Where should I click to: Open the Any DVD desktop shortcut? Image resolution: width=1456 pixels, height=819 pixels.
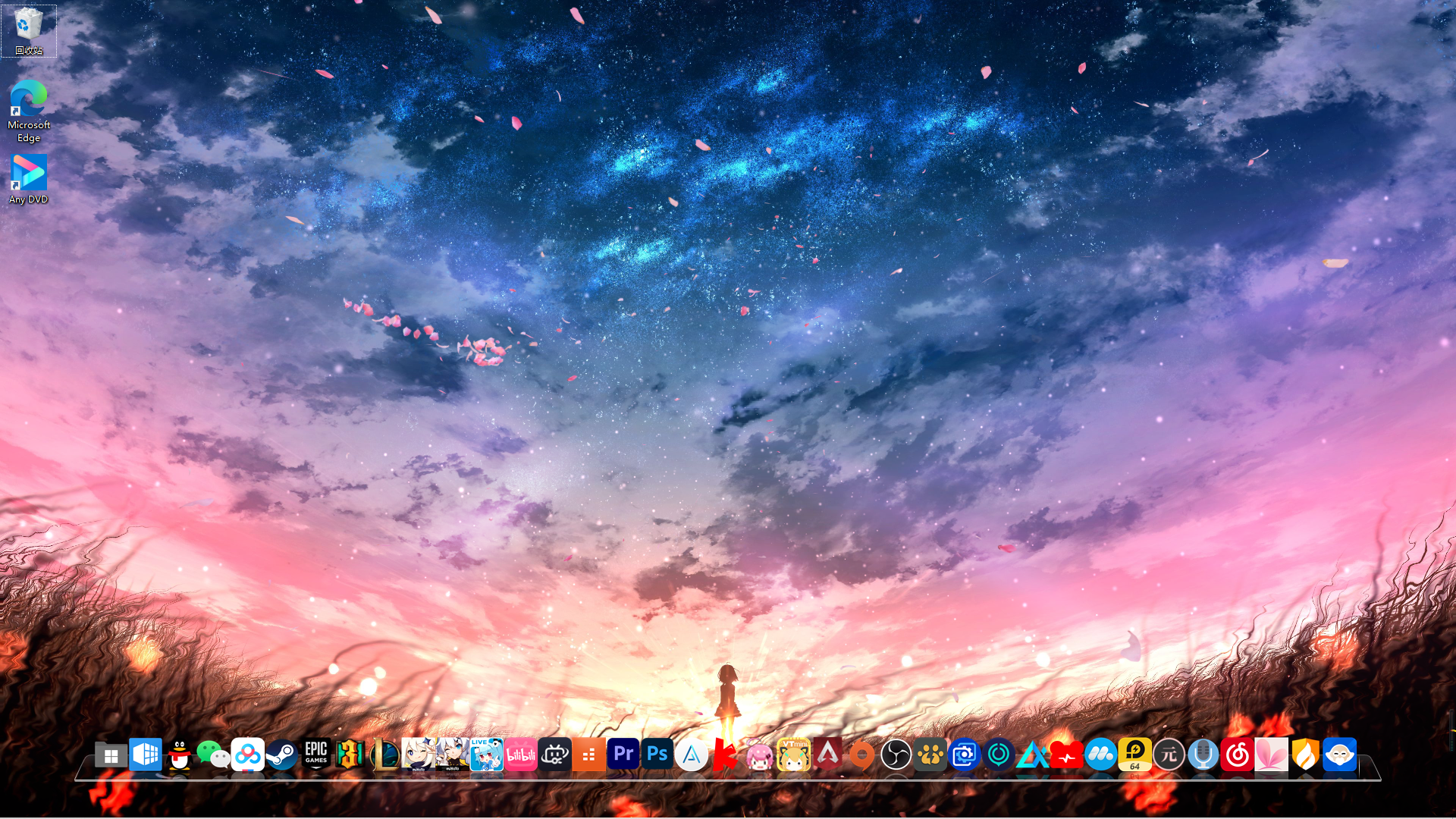click(29, 180)
